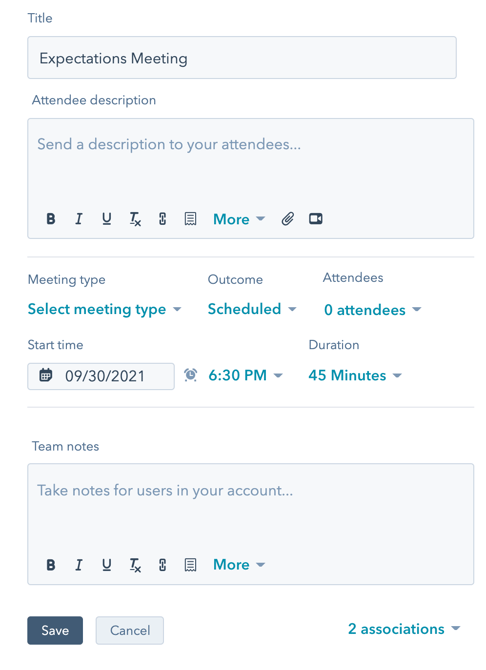Click the italic icon in Team notes
The width and height of the screenshot is (486, 670).
pyautogui.click(x=79, y=565)
